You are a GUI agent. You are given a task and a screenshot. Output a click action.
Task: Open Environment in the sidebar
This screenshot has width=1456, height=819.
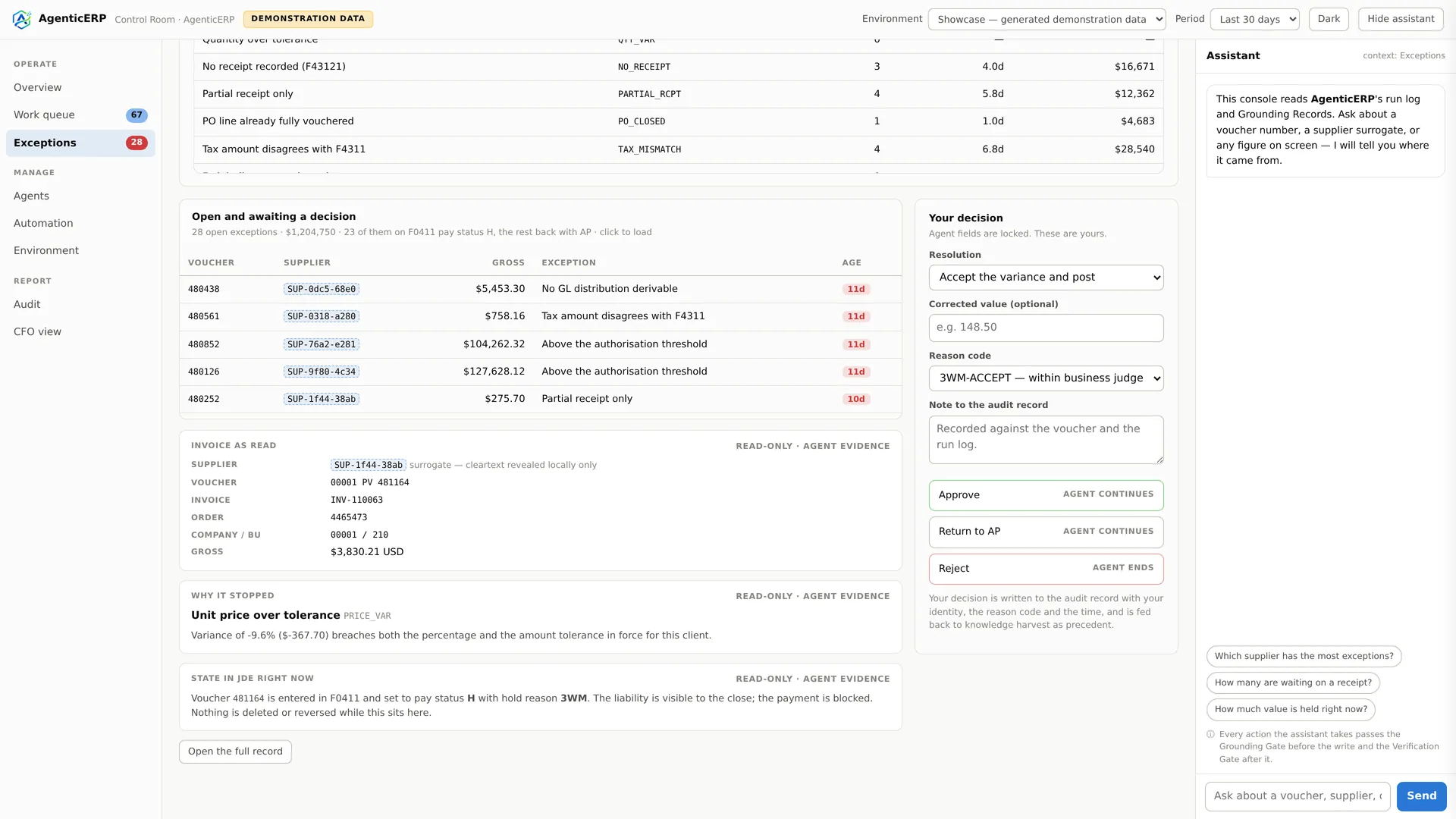(x=80, y=251)
